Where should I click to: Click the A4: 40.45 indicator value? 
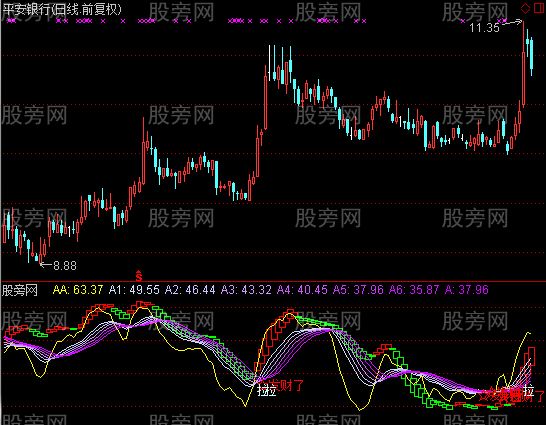point(302,290)
